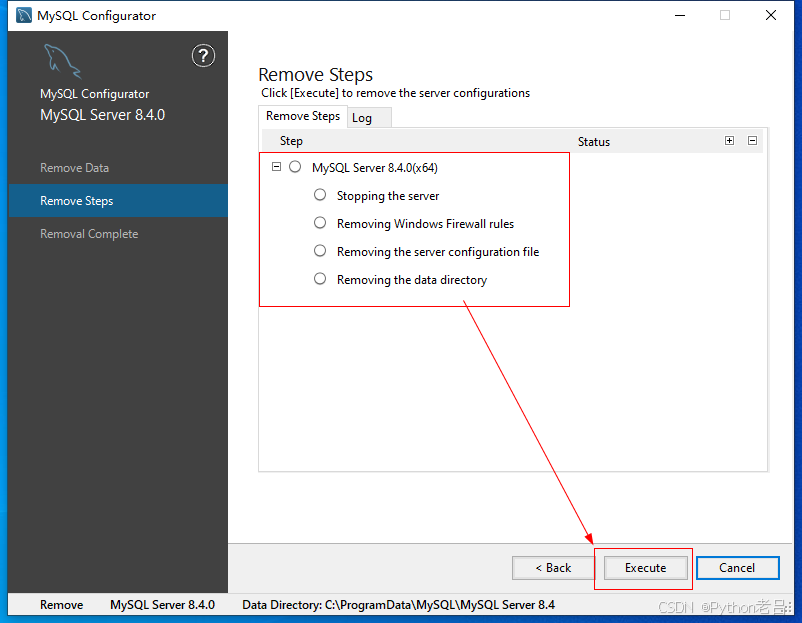Click the Removing the data directory circle

point(320,279)
